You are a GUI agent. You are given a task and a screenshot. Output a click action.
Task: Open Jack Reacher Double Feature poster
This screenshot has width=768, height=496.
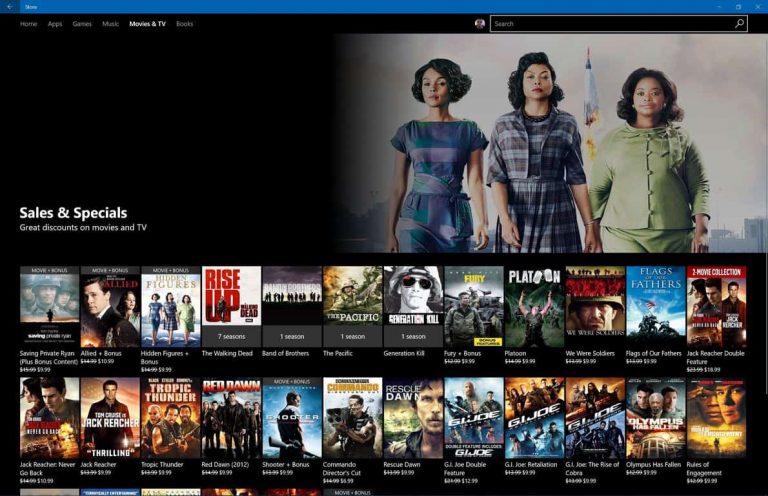717,307
